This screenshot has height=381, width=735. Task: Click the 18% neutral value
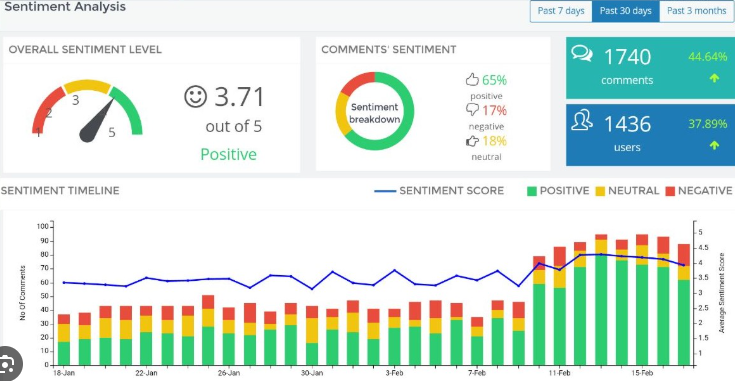pos(495,141)
